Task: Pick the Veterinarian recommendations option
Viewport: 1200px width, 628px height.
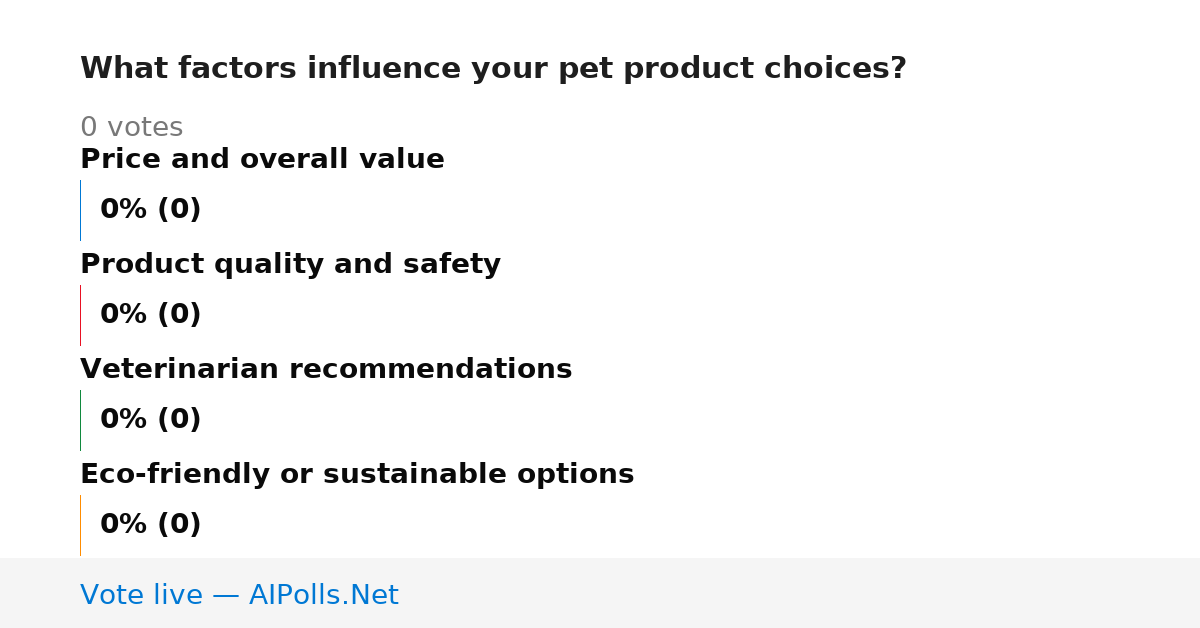Action: [x=326, y=370]
